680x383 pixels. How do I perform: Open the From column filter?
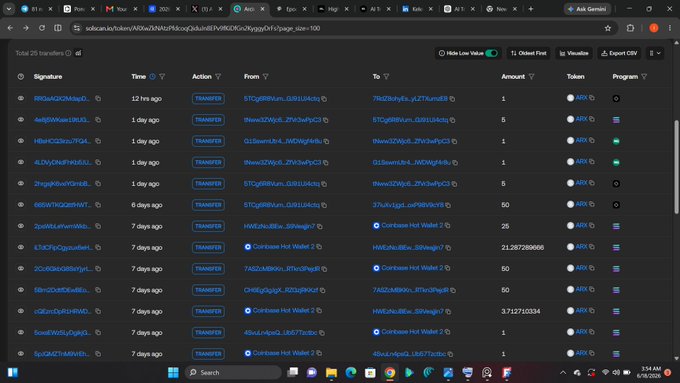pyautogui.click(x=265, y=77)
